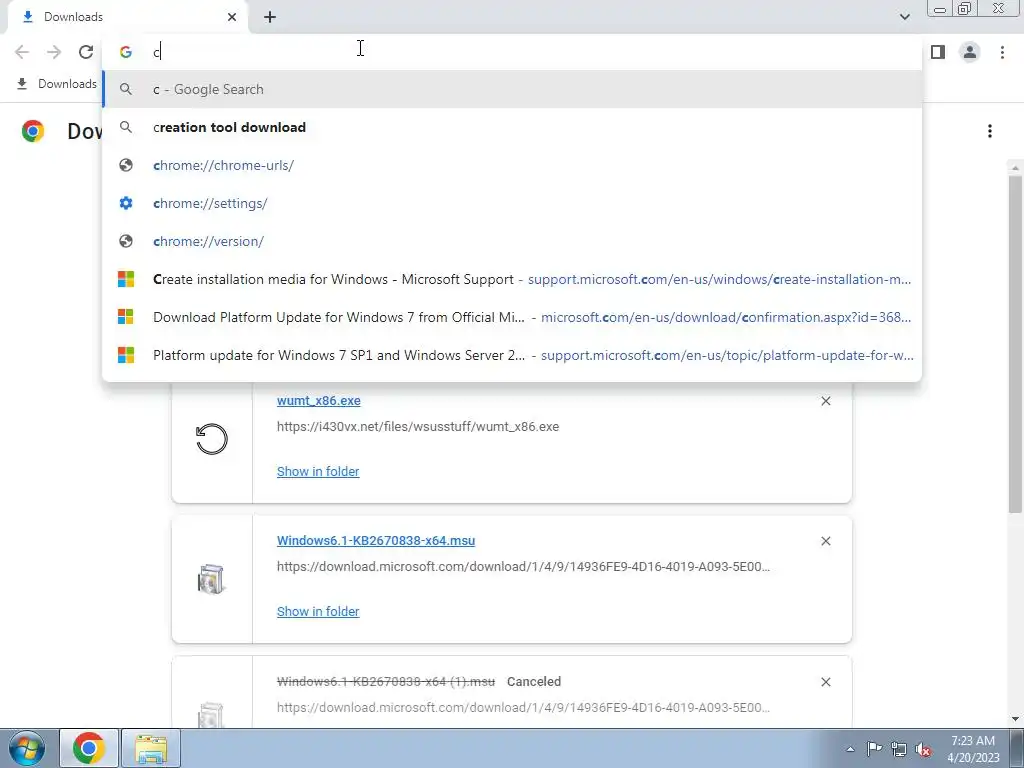Click the Downloads bookmark

[x=56, y=84]
